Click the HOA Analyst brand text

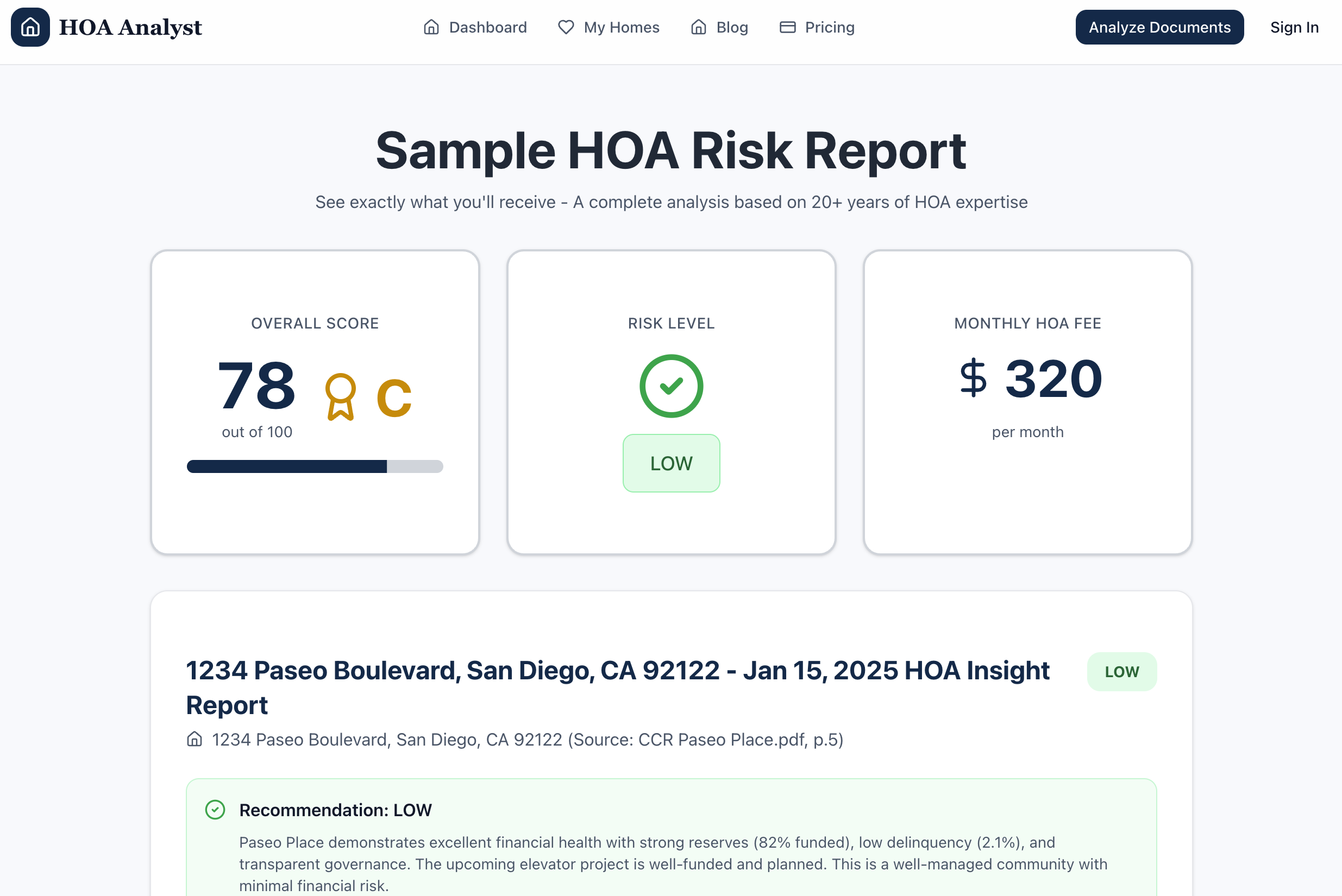tap(130, 27)
